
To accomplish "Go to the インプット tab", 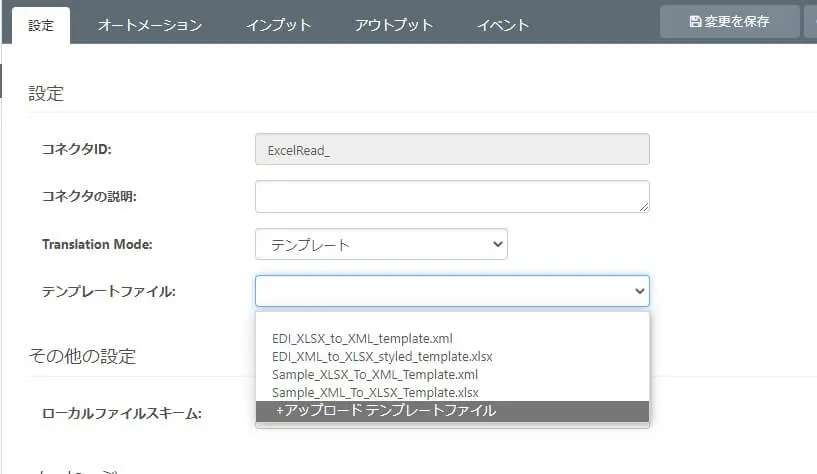I will click(278, 25).
